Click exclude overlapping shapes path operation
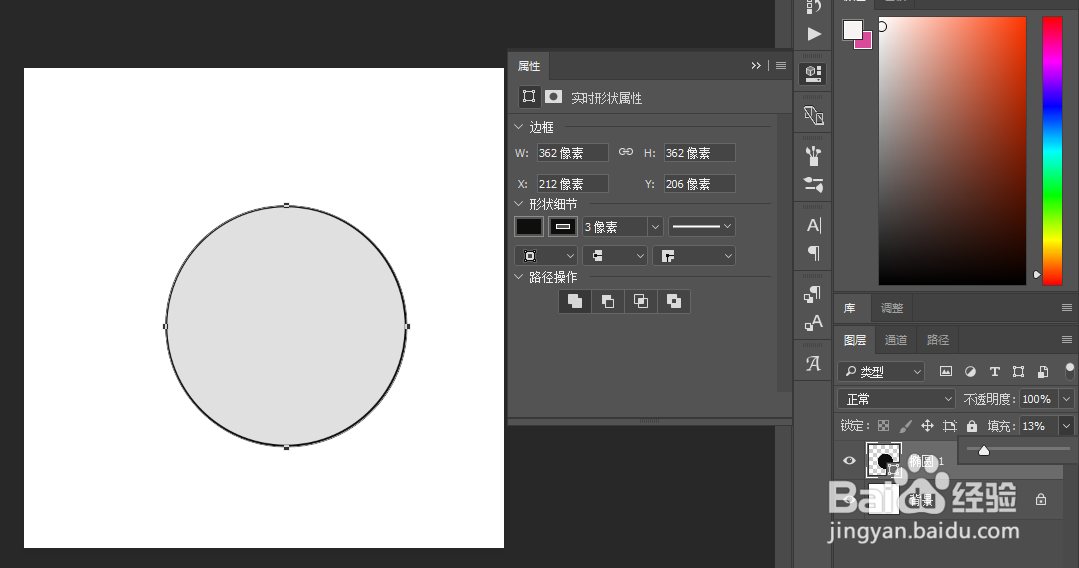1079x568 pixels. (x=674, y=301)
